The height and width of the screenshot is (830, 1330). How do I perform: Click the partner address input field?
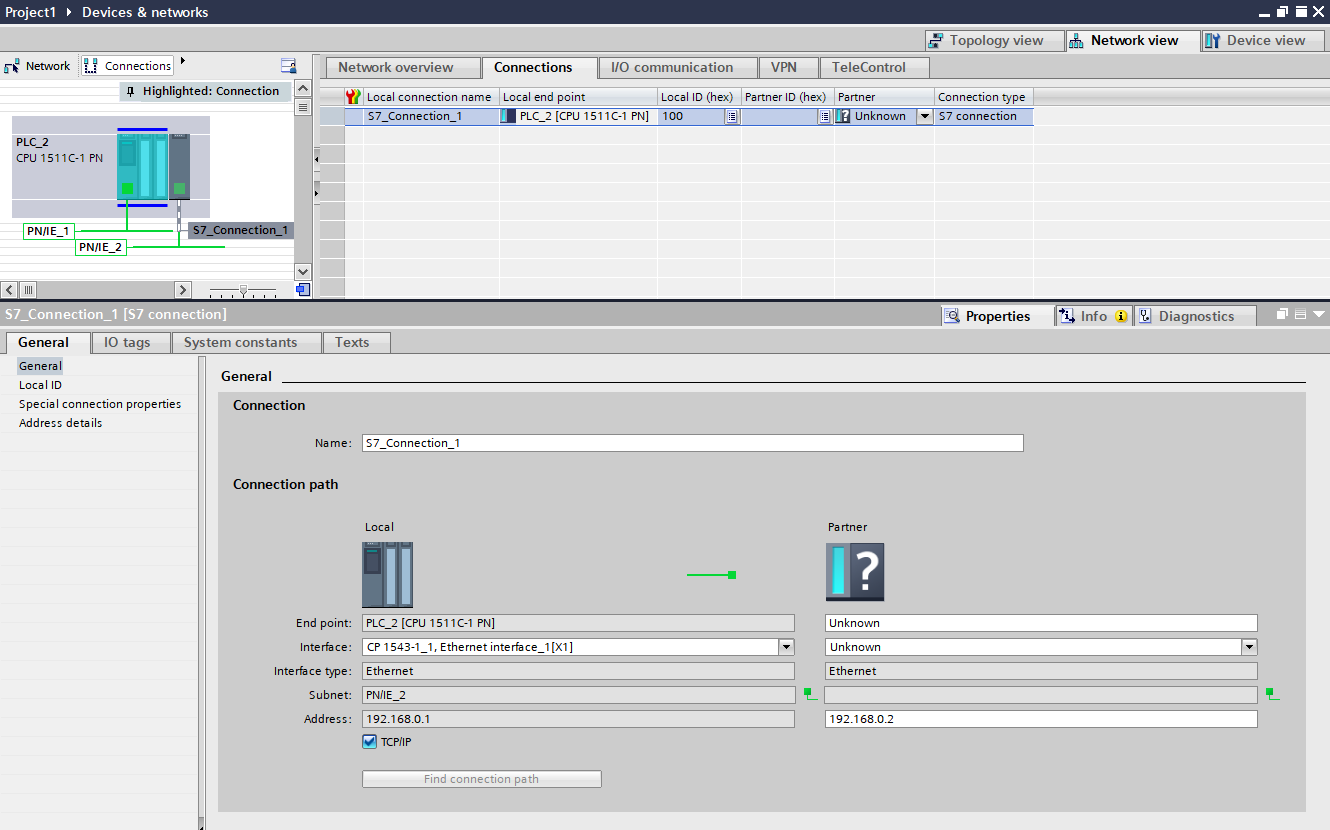coord(1040,719)
